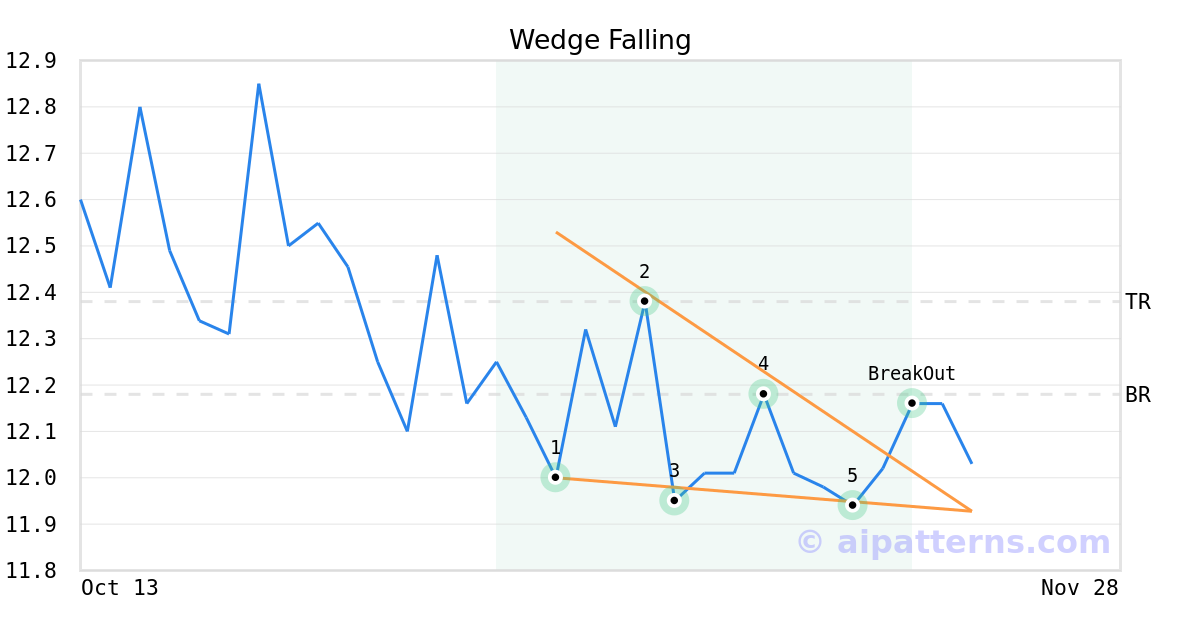Click the Oct 13 start date label
The width and height of the screenshot is (1200, 630).
[120, 588]
